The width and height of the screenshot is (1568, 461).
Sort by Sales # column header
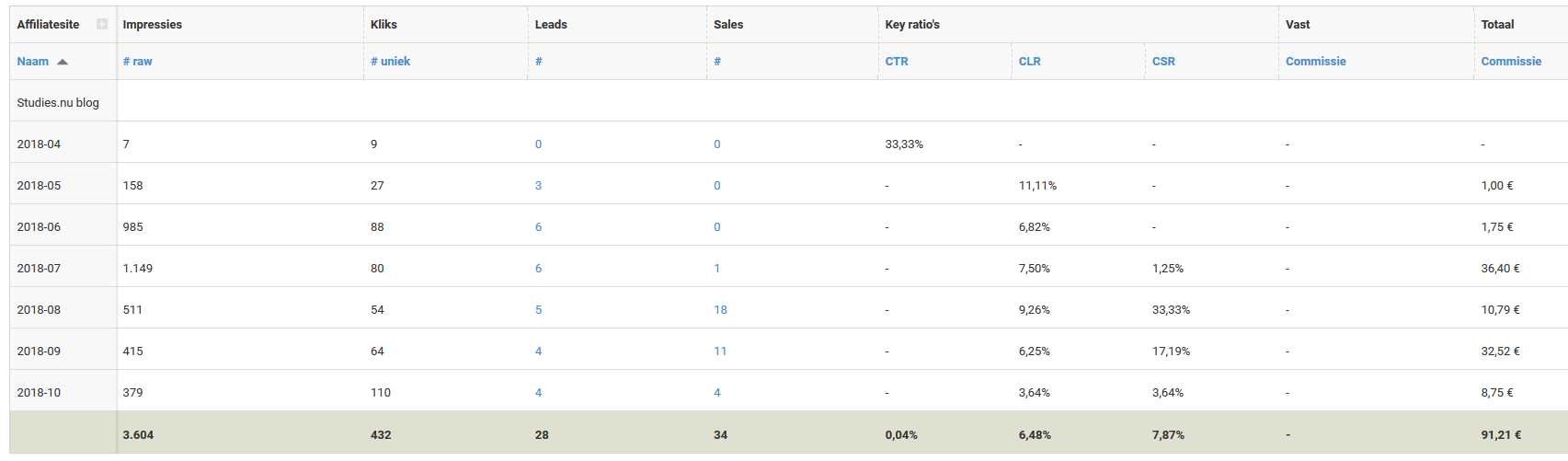click(717, 61)
